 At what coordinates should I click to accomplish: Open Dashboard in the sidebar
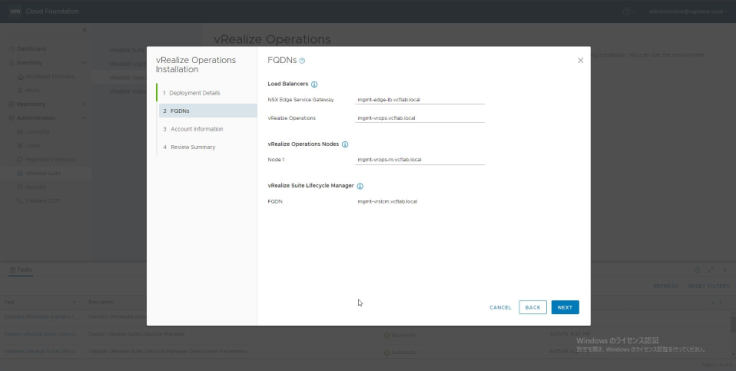click(x=31, y=49)
